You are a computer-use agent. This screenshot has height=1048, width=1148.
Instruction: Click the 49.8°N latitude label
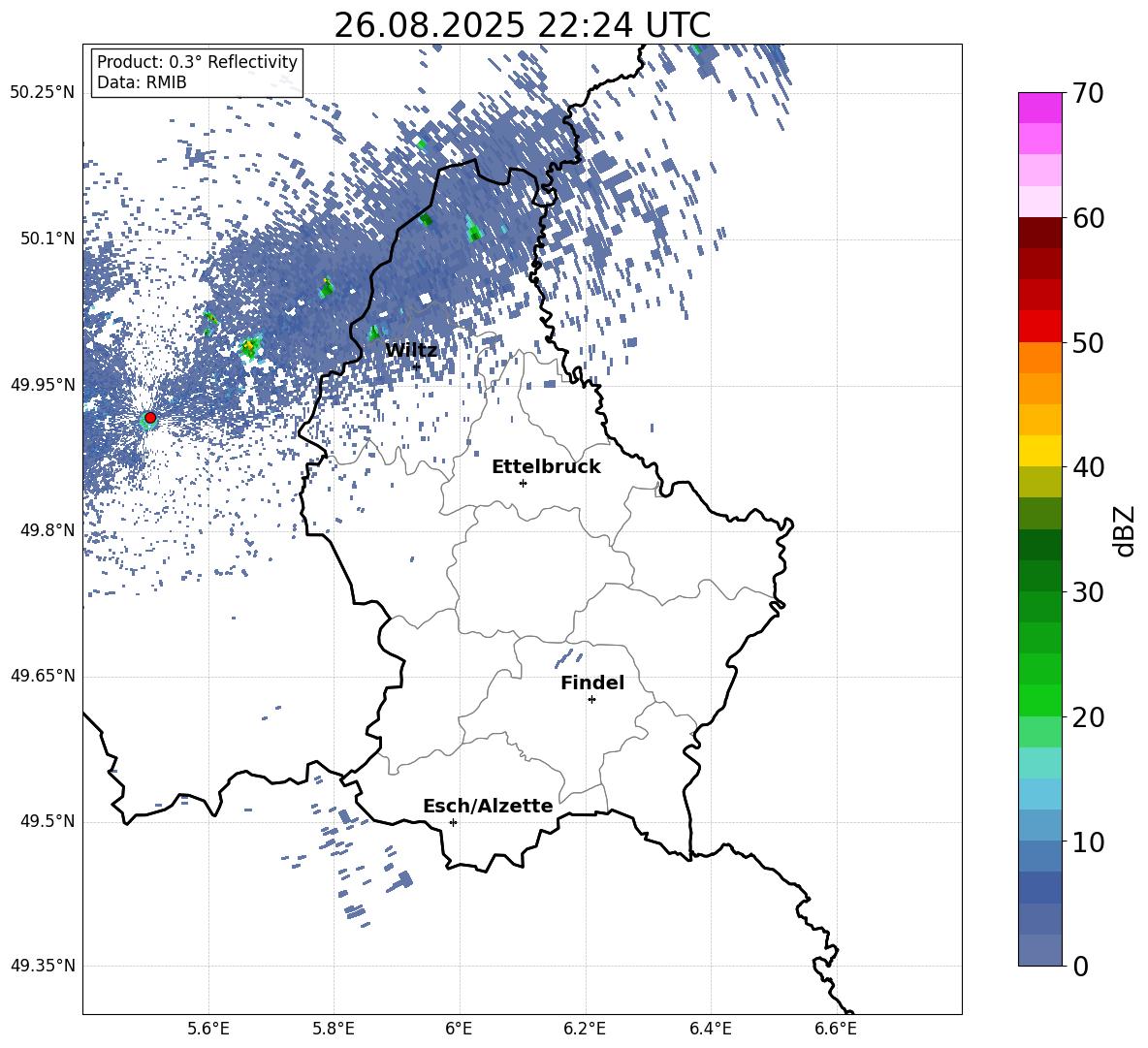pos(48,530)
